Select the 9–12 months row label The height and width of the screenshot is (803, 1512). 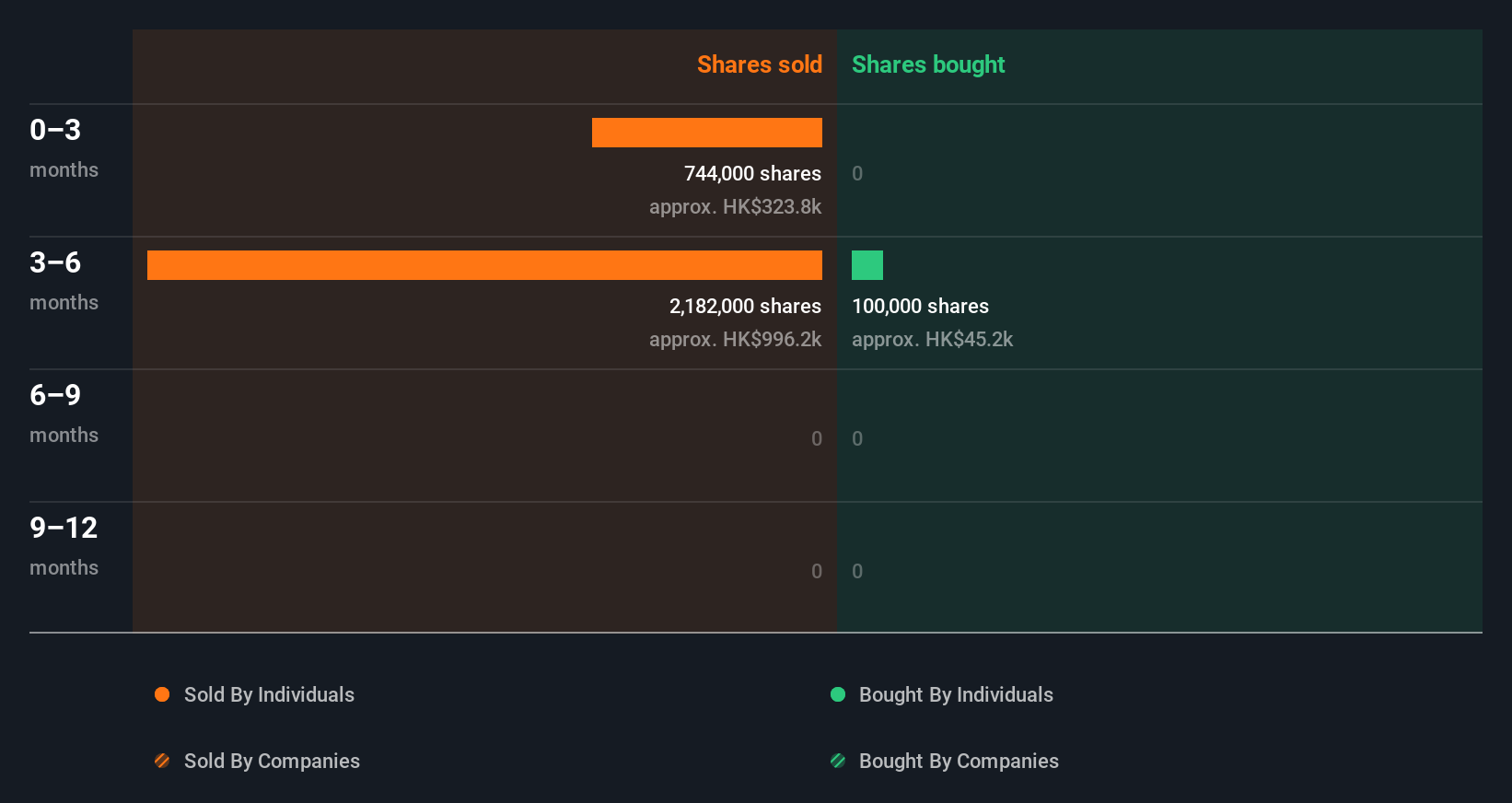point(64,545)
